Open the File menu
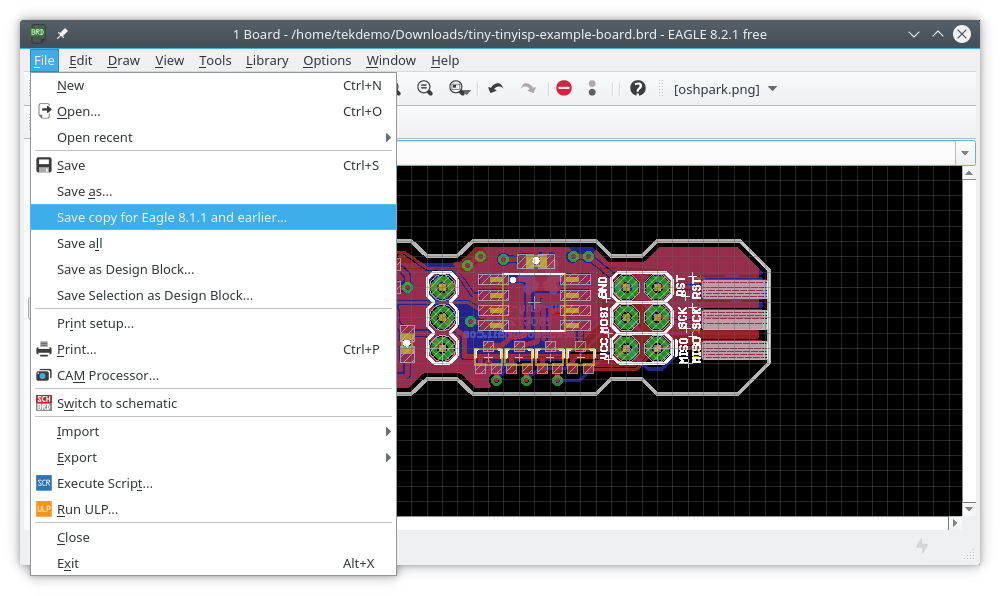Image resolution: width=1000 pixels, height=596 pixels. 44,61
